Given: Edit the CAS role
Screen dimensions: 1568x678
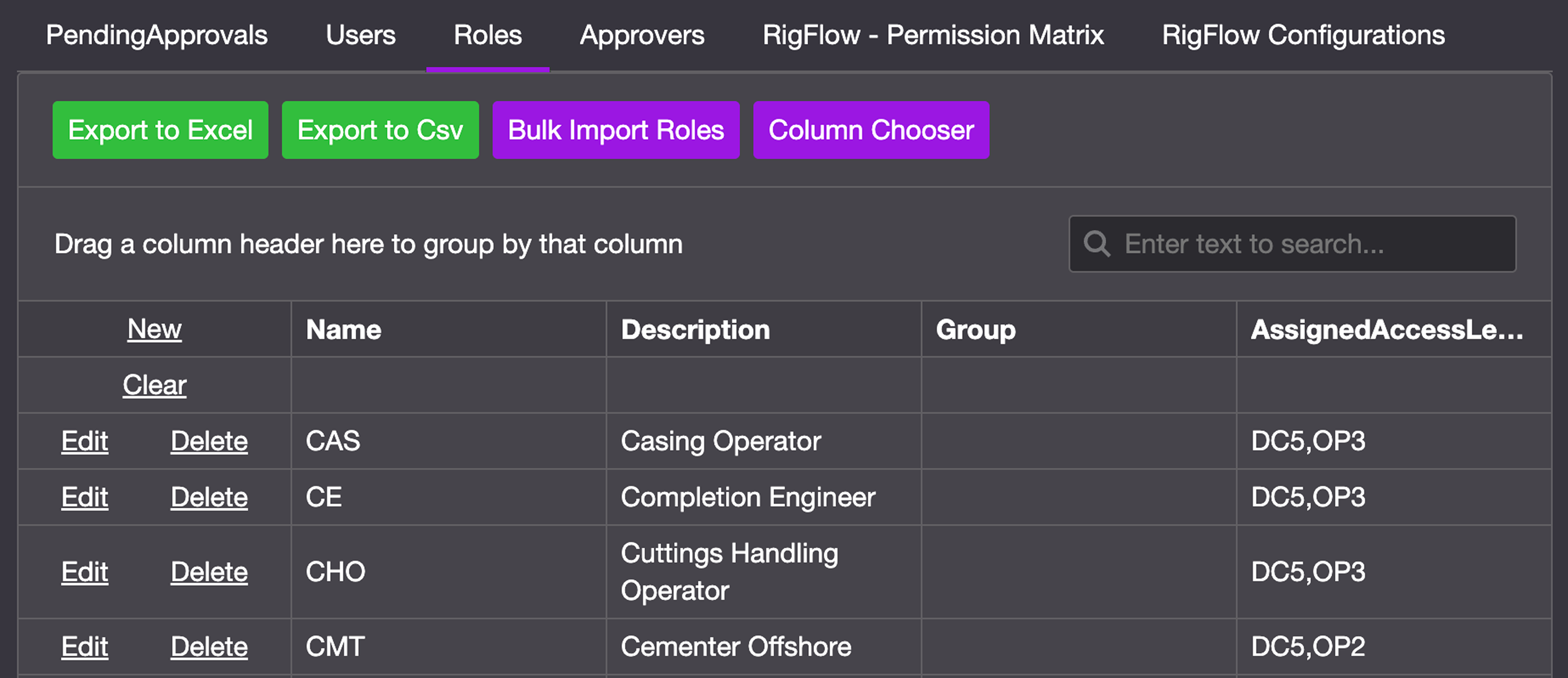Looking at the screenshot, I should (85, 441).
